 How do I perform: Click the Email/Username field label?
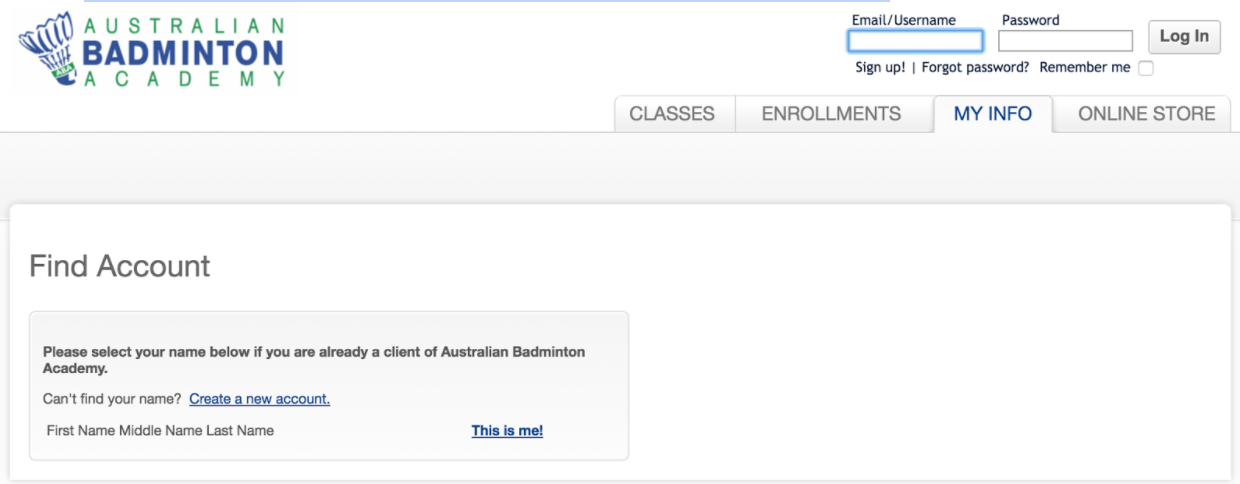coord(904,20)
